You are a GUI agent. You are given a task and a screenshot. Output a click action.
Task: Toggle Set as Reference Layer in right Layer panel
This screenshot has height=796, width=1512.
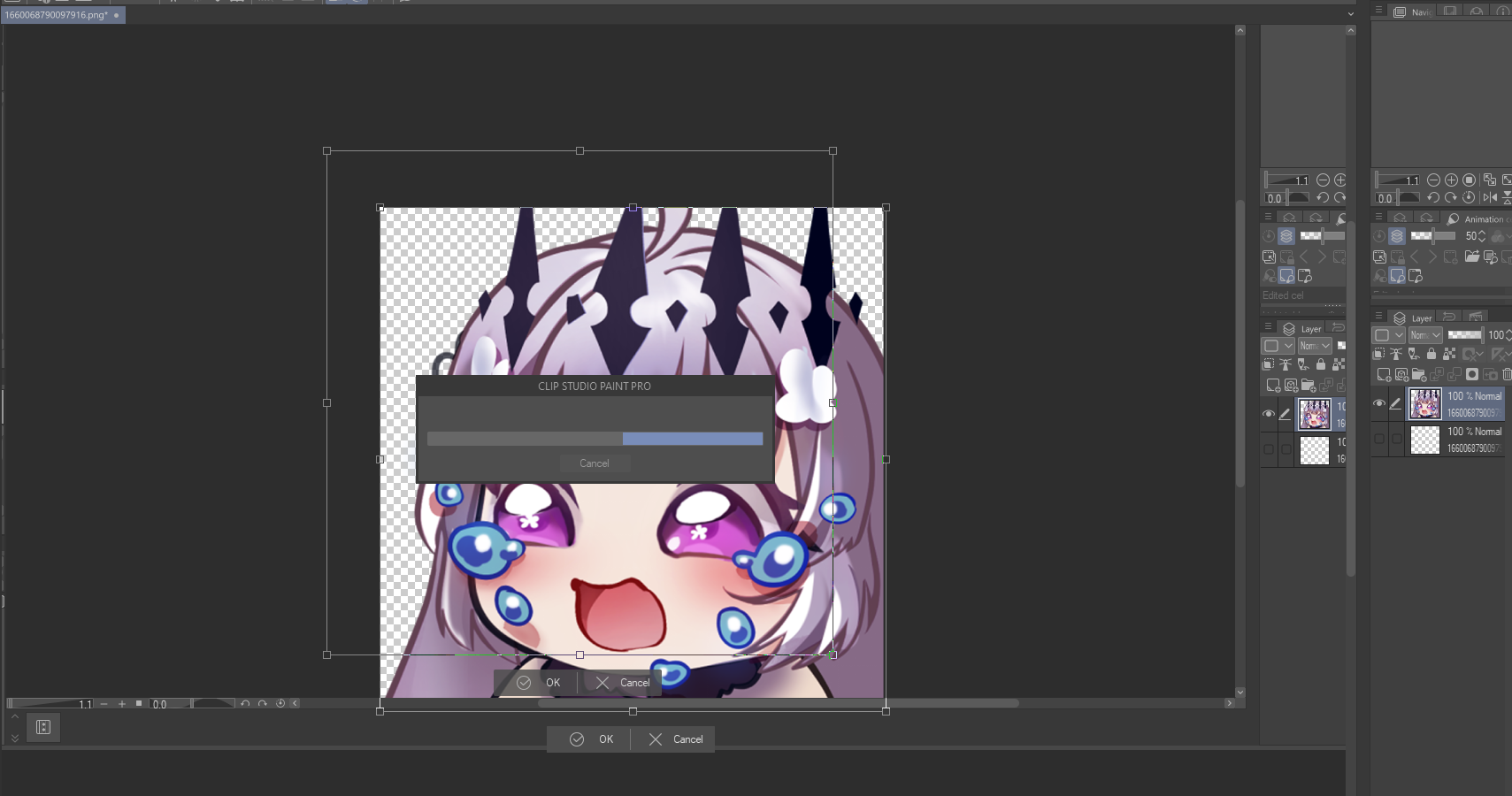[1396, 354]
